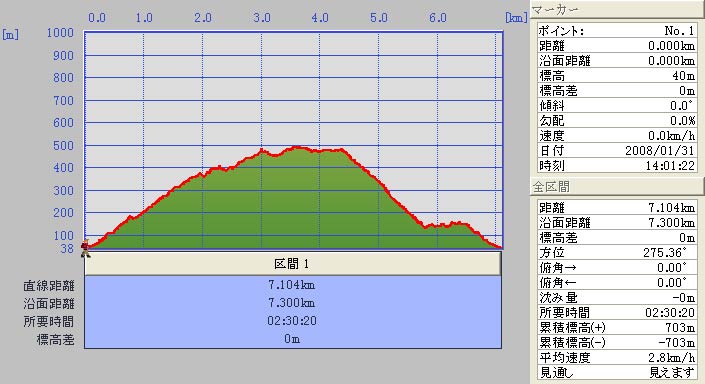Image resolution: width=705 pixels, height=384 pixels.
Task: Click the 方位 275.36° row
Action: 617,252
